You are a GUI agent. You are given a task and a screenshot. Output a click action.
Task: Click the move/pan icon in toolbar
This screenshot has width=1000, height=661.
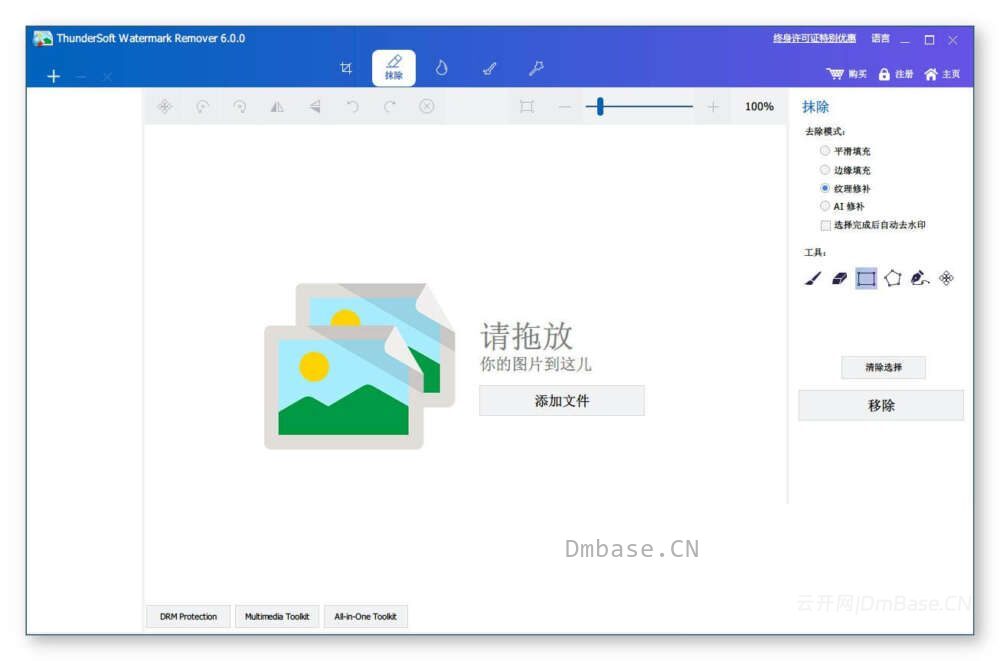(x=165, y=107)
